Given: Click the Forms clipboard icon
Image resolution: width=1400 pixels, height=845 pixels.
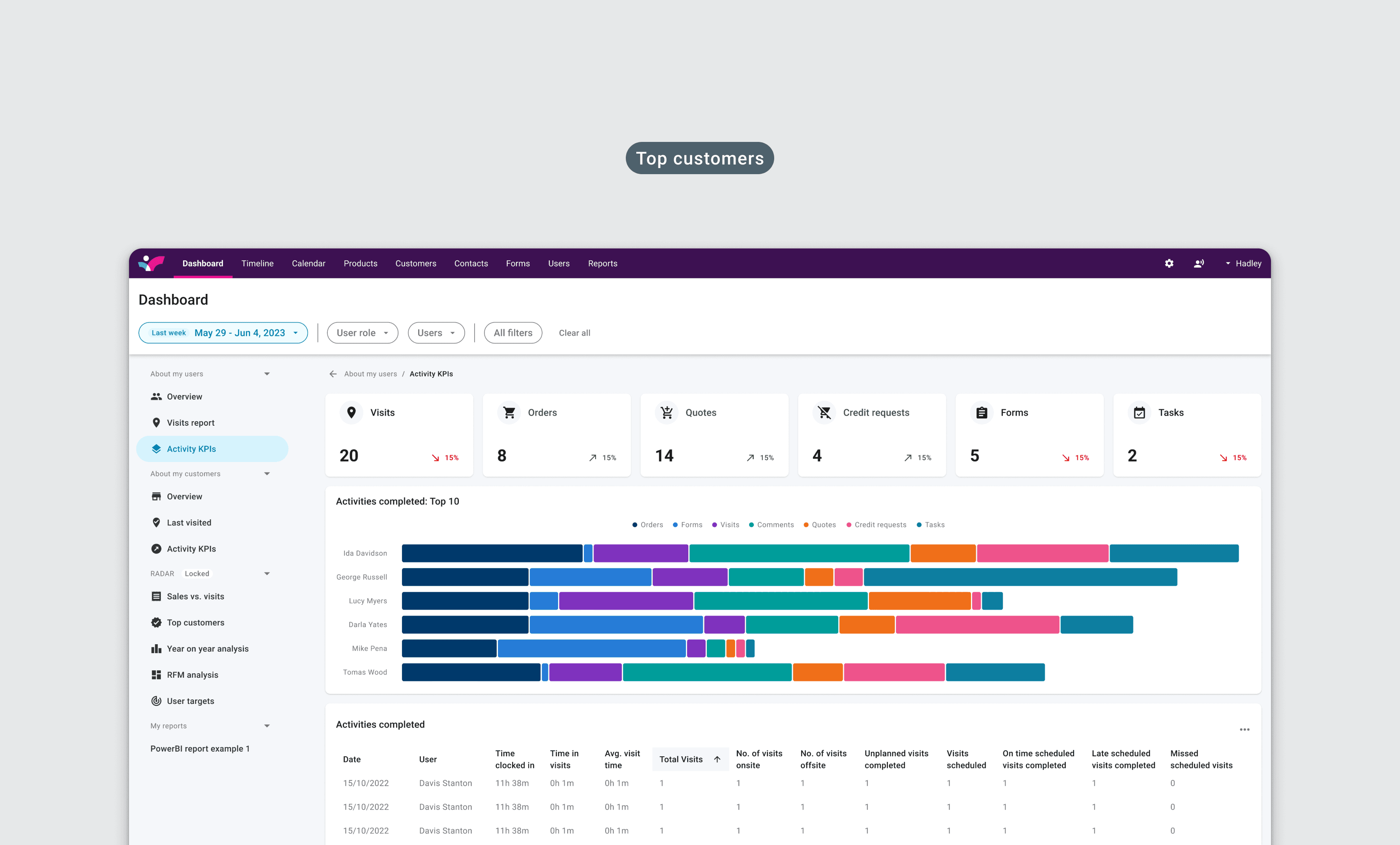Looking at the screenshot, I should [x=982, y=412].
